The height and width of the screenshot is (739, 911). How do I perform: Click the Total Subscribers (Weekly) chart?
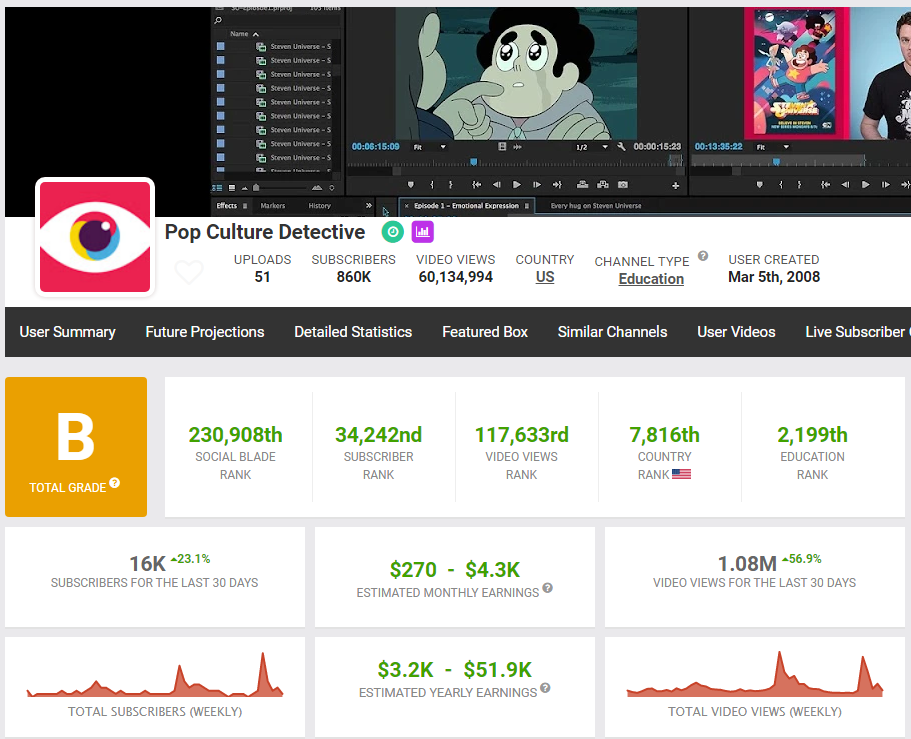(155, 675)
